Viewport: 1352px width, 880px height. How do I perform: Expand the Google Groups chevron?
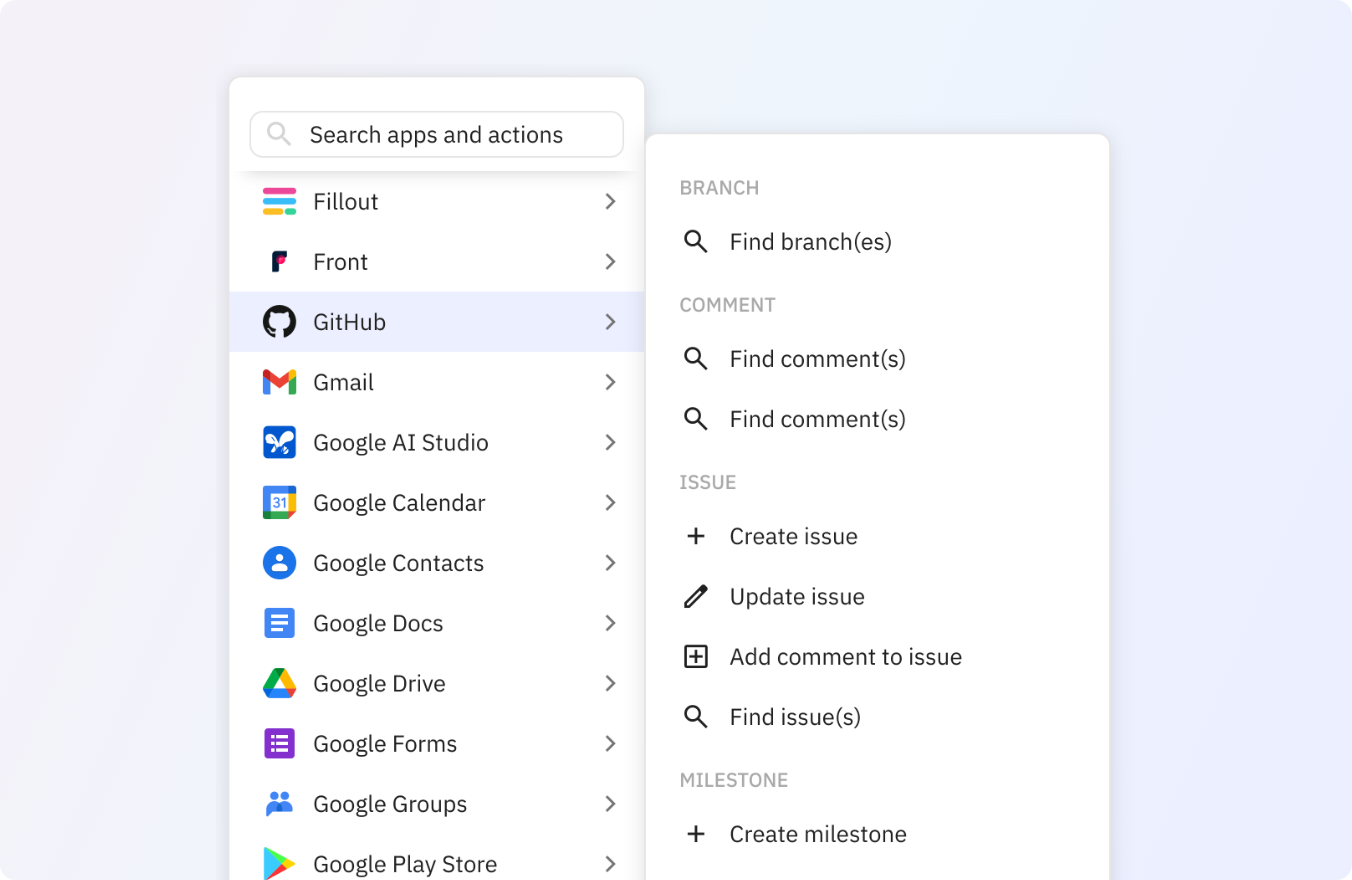click(610, 803)
